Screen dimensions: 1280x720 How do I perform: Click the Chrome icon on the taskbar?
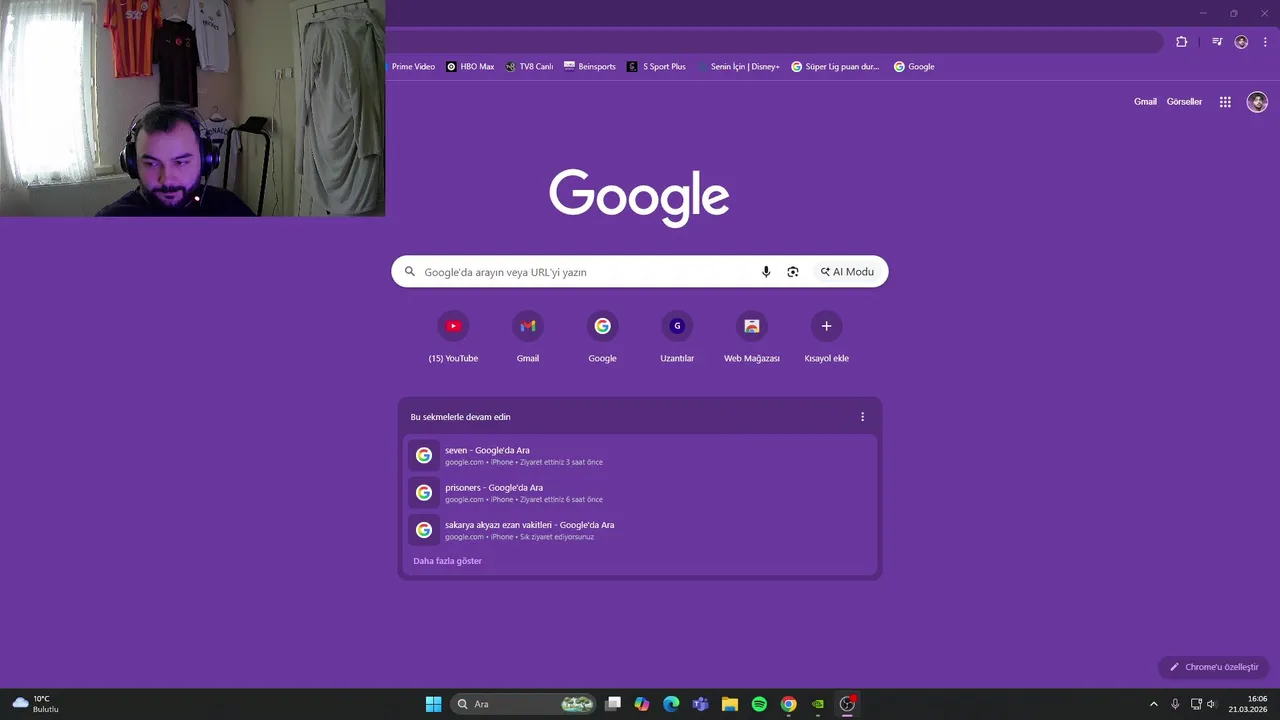(788, 704)
